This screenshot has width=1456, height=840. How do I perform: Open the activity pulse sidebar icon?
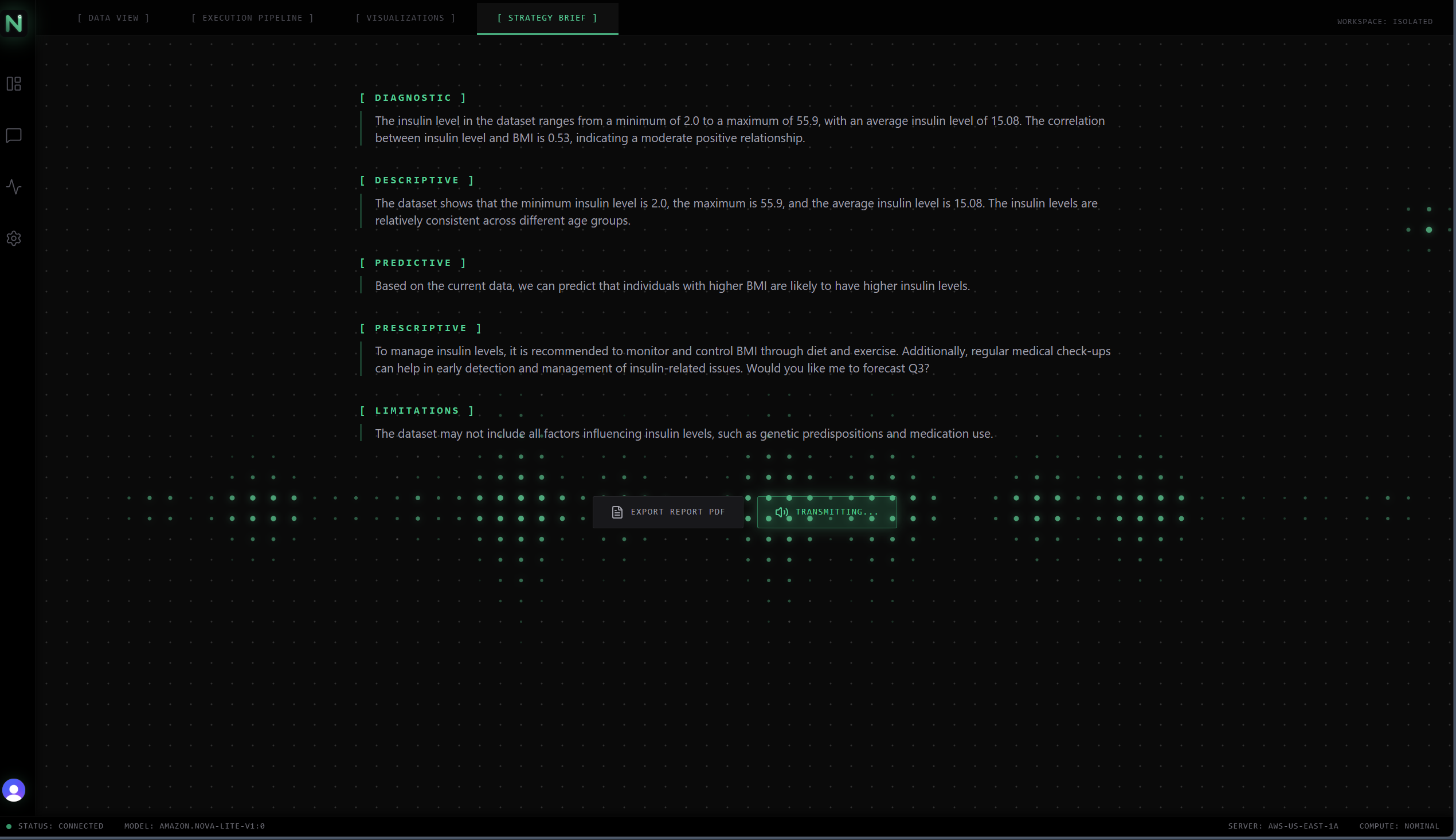coord(14,187)
